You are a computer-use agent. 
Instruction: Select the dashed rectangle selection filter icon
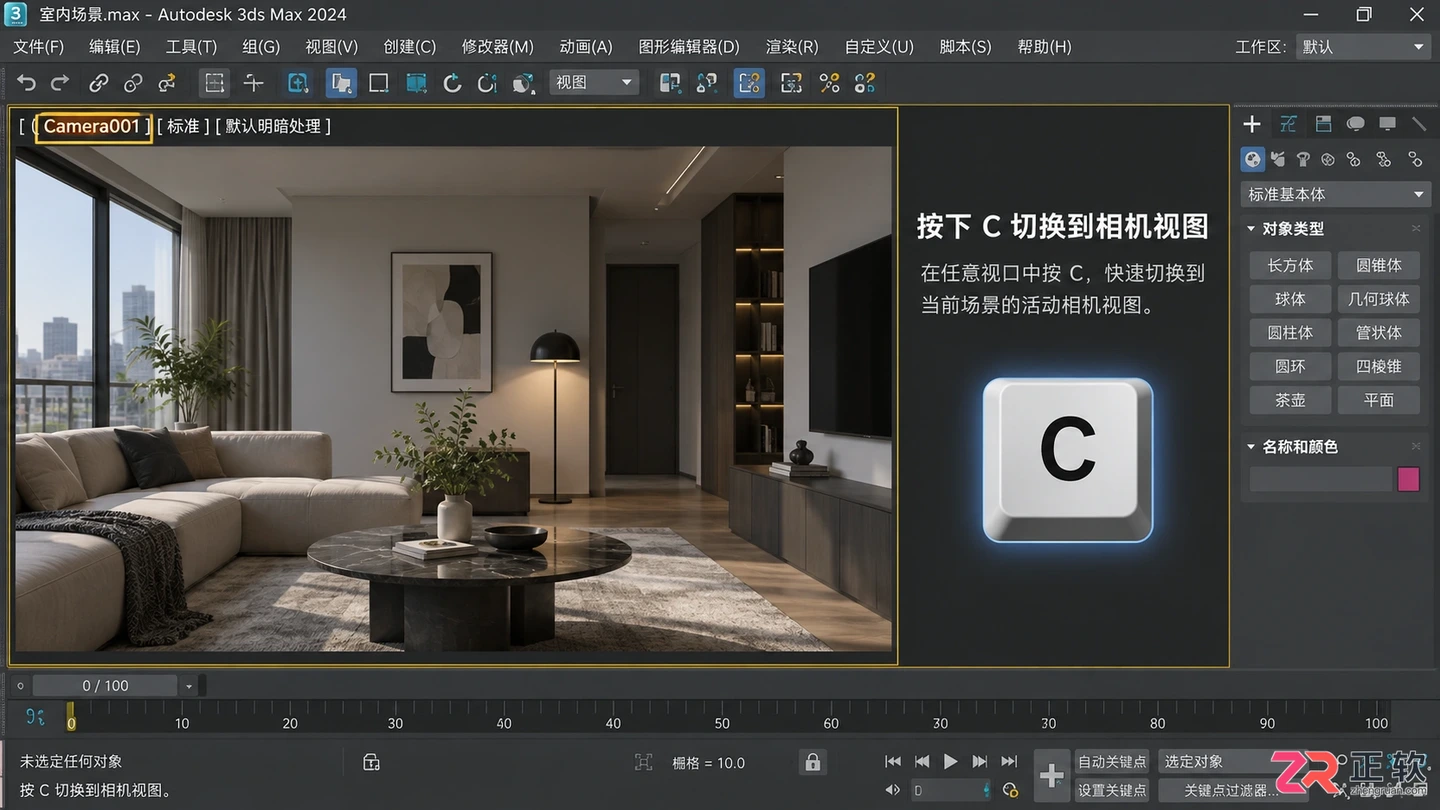[x=214, y=83]
